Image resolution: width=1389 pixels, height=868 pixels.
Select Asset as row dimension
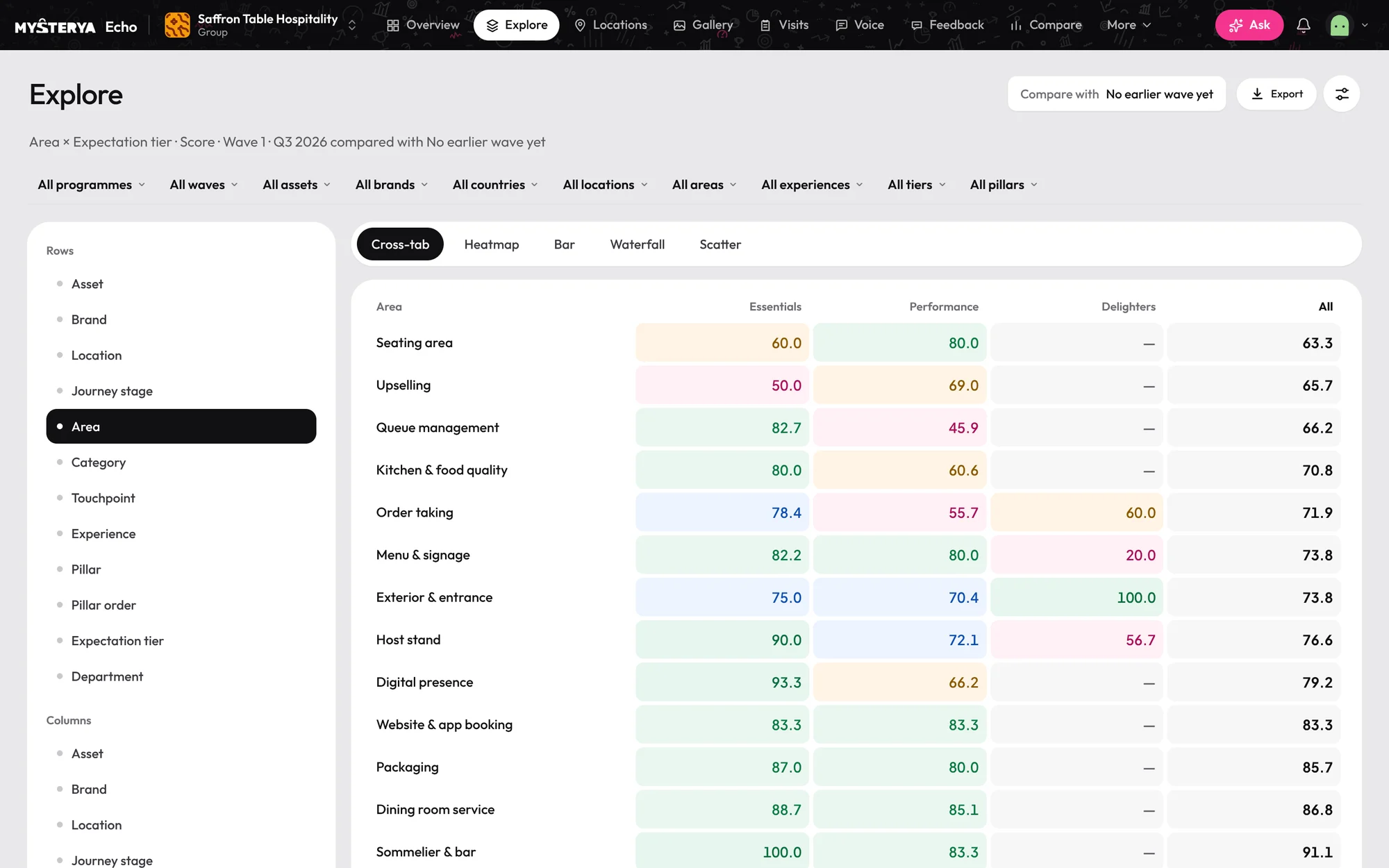(x=181, y=284)
